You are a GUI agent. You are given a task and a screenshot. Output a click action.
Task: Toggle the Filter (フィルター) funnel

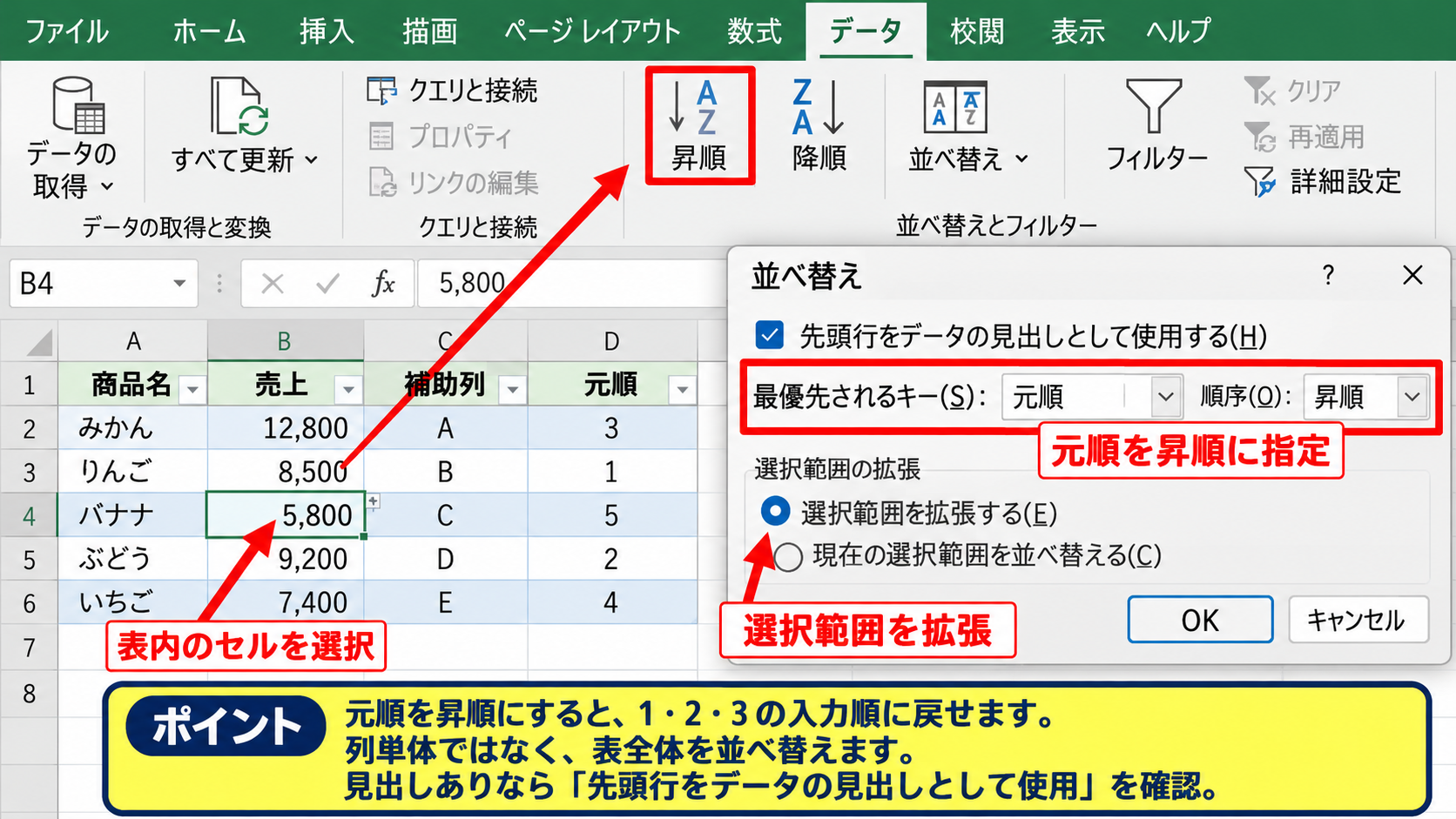1154,106
